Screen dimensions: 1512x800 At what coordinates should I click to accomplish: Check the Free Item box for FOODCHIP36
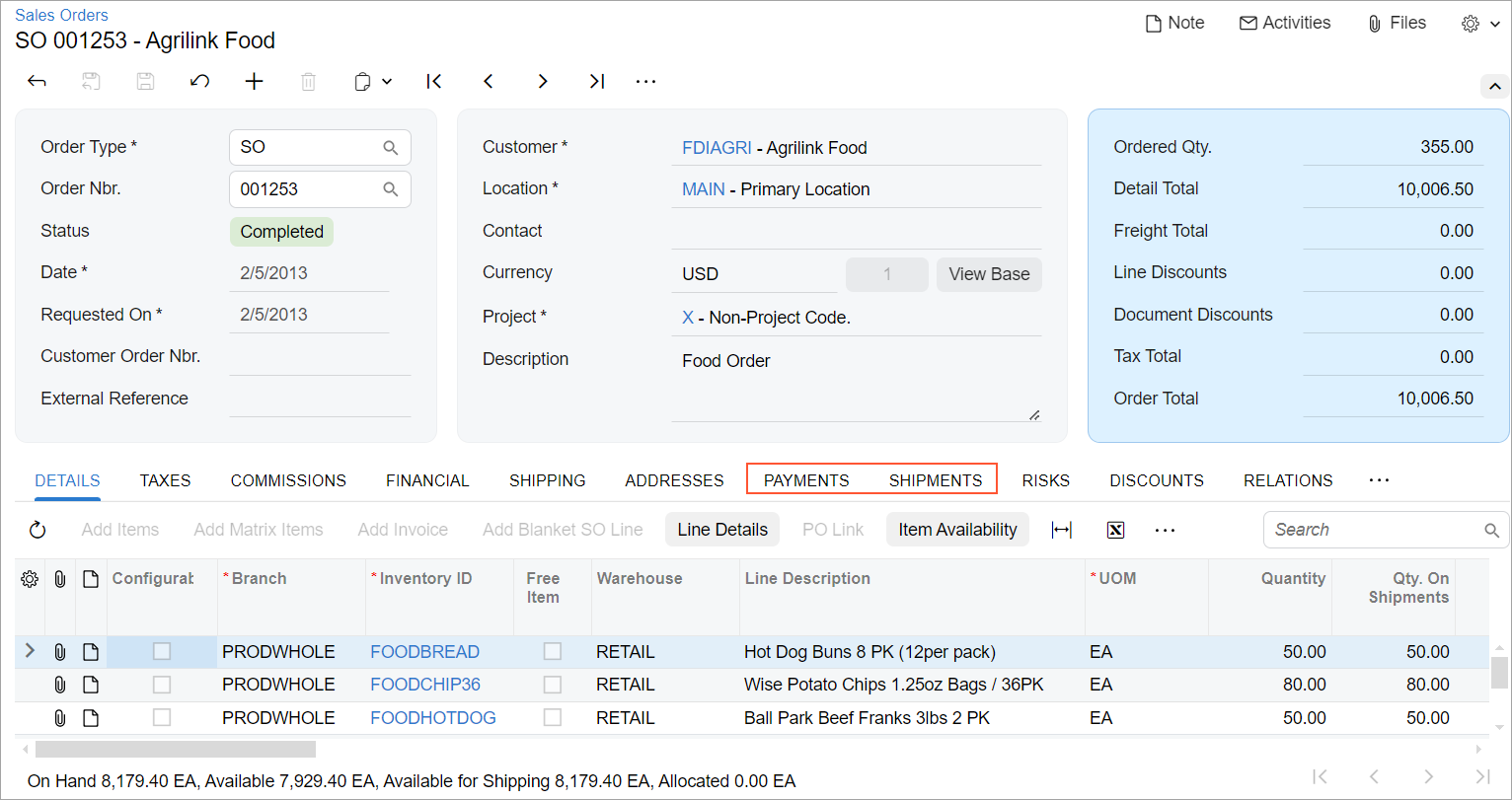pyautogui.click(x=553, y=685)
